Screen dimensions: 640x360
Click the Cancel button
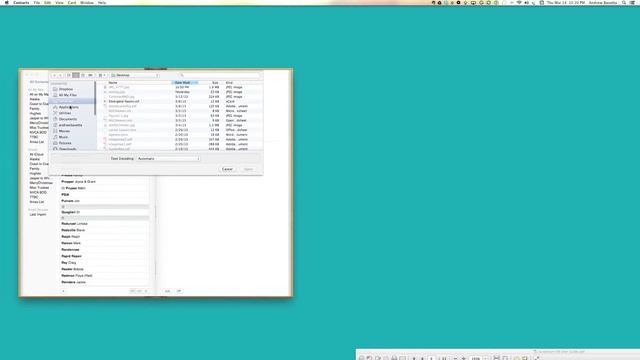[227, 169]
